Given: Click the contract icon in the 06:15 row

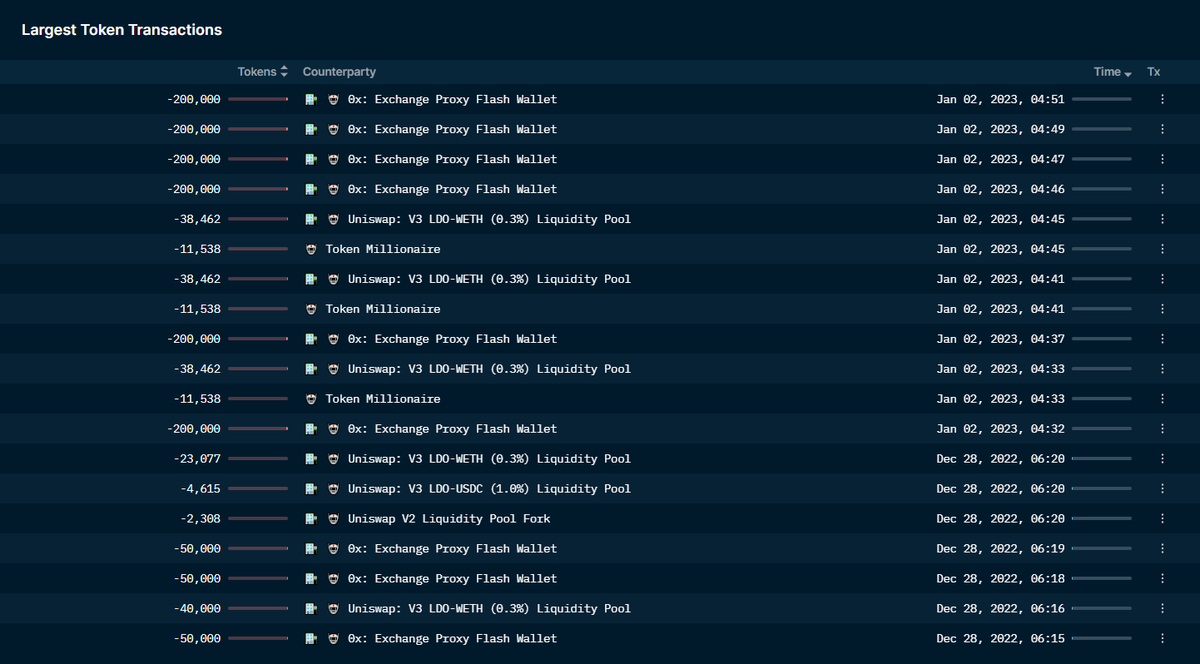Looking at the screenshot, I should tap(312, 639).
